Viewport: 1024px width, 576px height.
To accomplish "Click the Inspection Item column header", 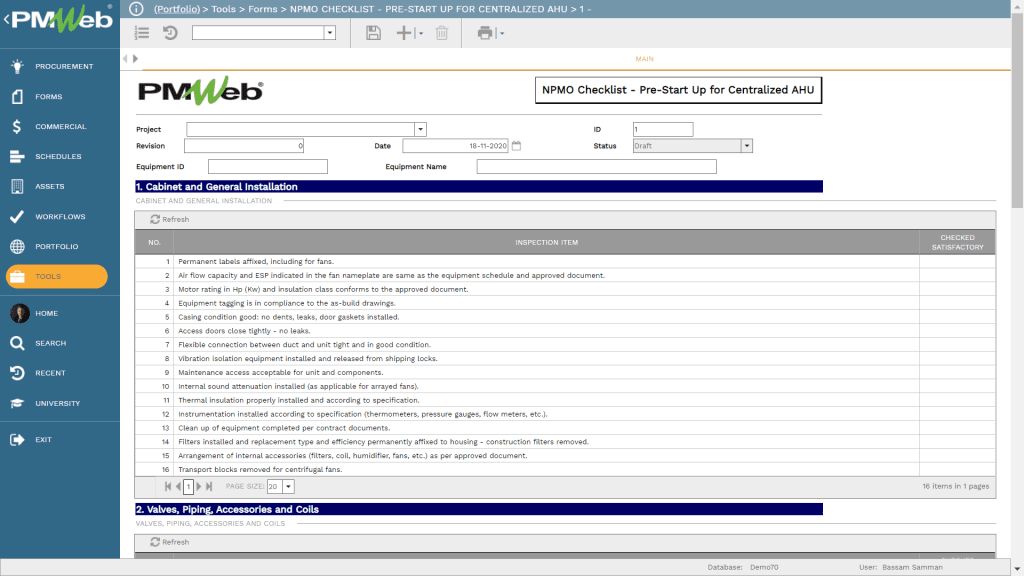I will click(x=547, y=242).
